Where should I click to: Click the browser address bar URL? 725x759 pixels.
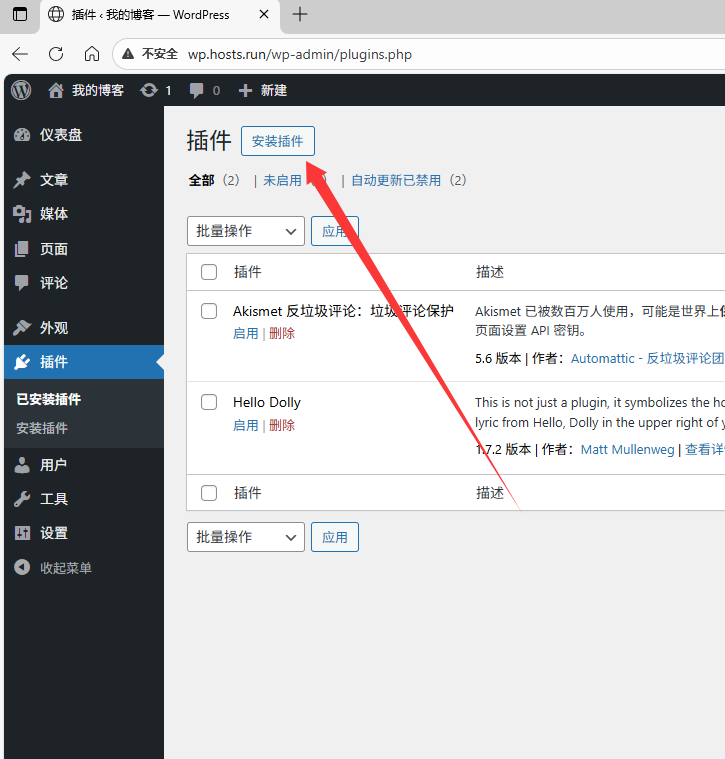300,54
